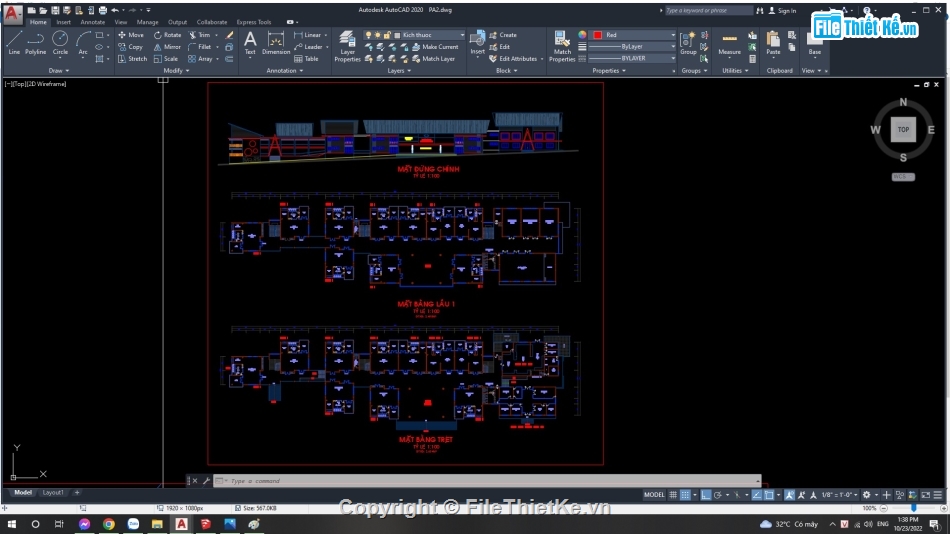Click the AutoCAD application menu button
Image resolution: width=950 pixels, height=534 pixels.
point(12,13)
